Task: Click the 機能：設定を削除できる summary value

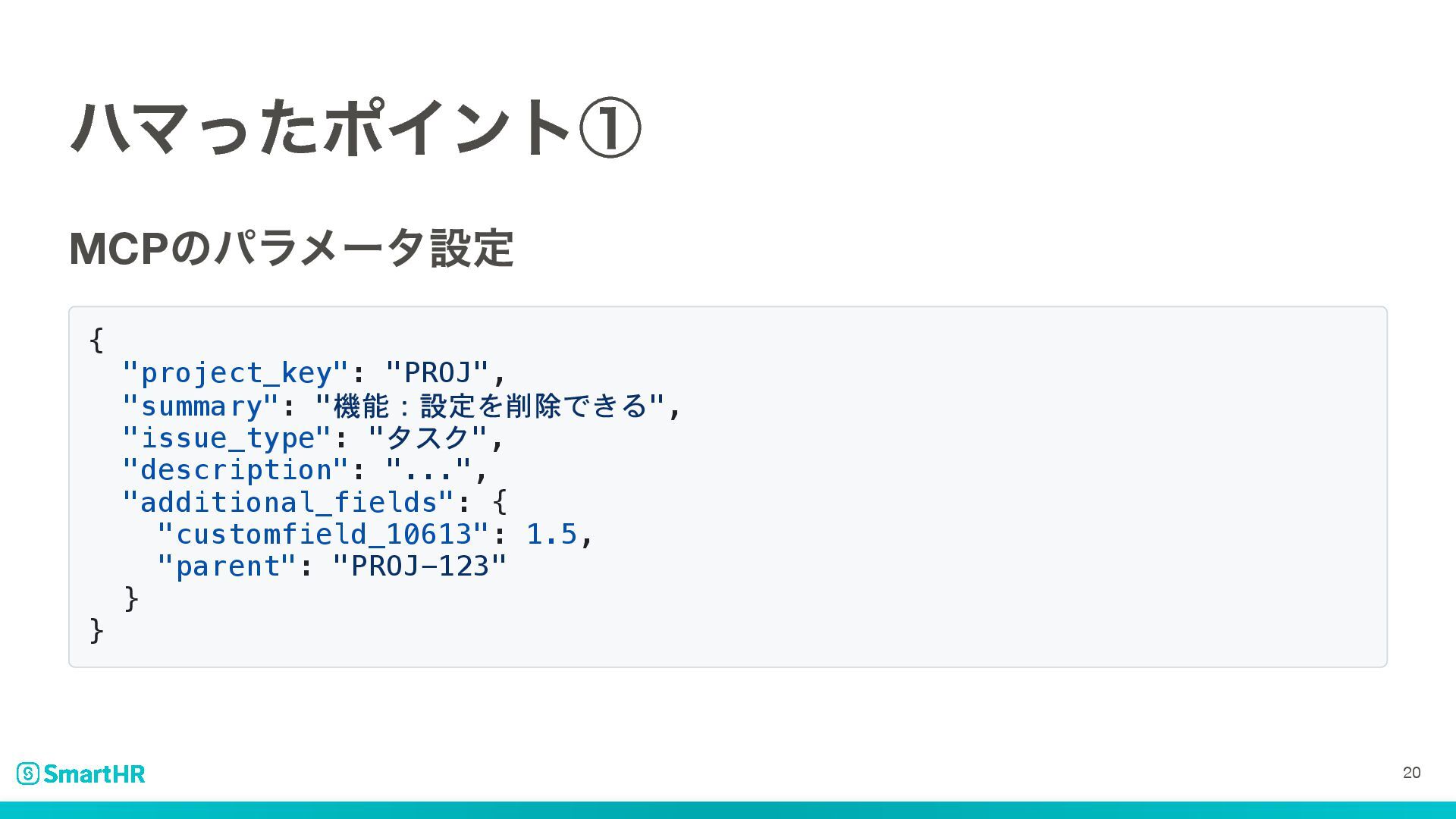Action: pos(490,406)
